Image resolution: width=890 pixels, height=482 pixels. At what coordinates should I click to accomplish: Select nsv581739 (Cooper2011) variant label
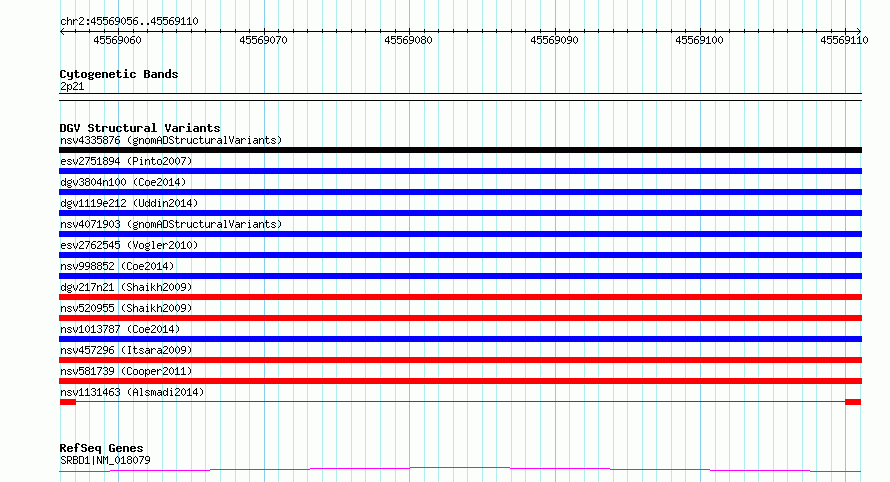tap(126, 371)
